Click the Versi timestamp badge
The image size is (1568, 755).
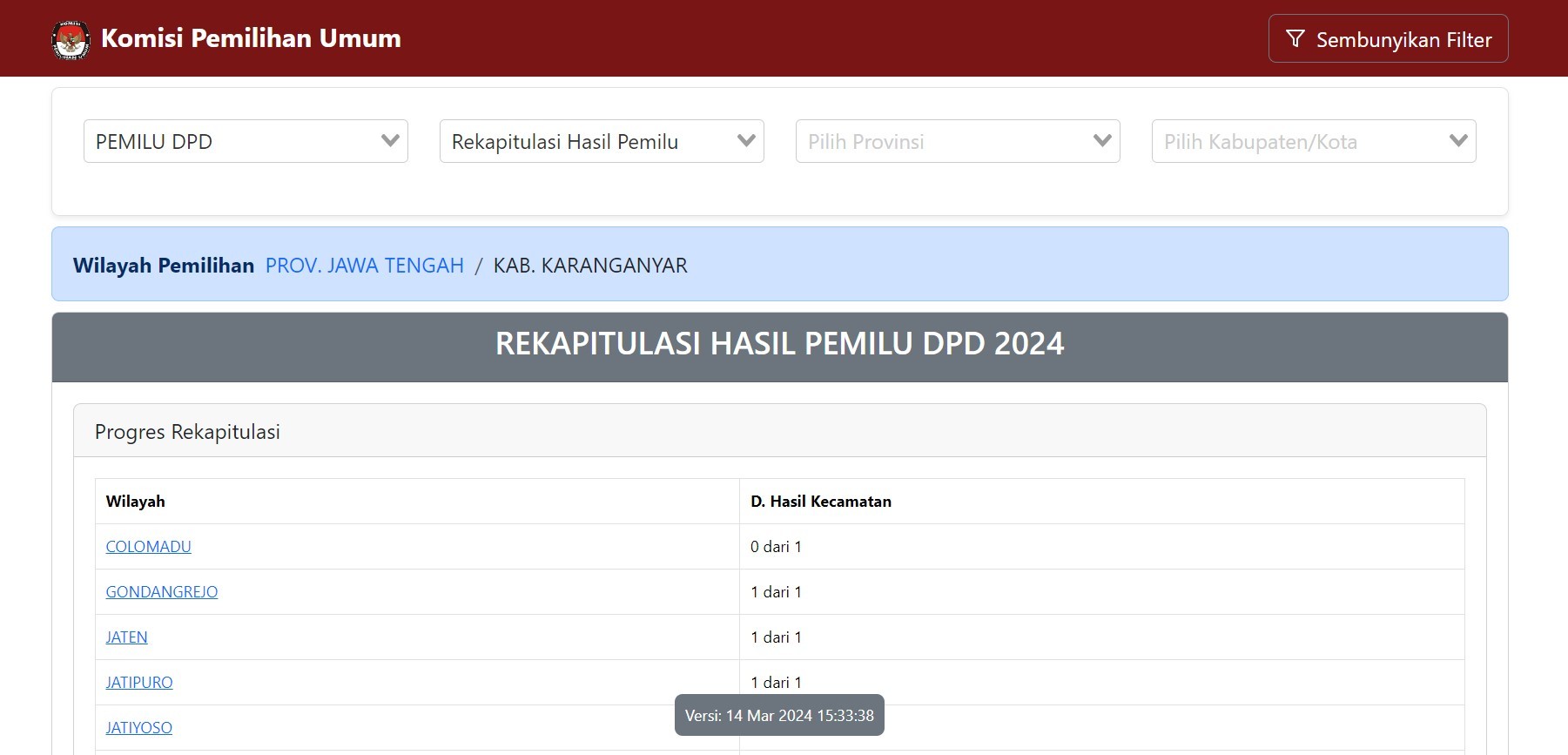tap(779, 715)
